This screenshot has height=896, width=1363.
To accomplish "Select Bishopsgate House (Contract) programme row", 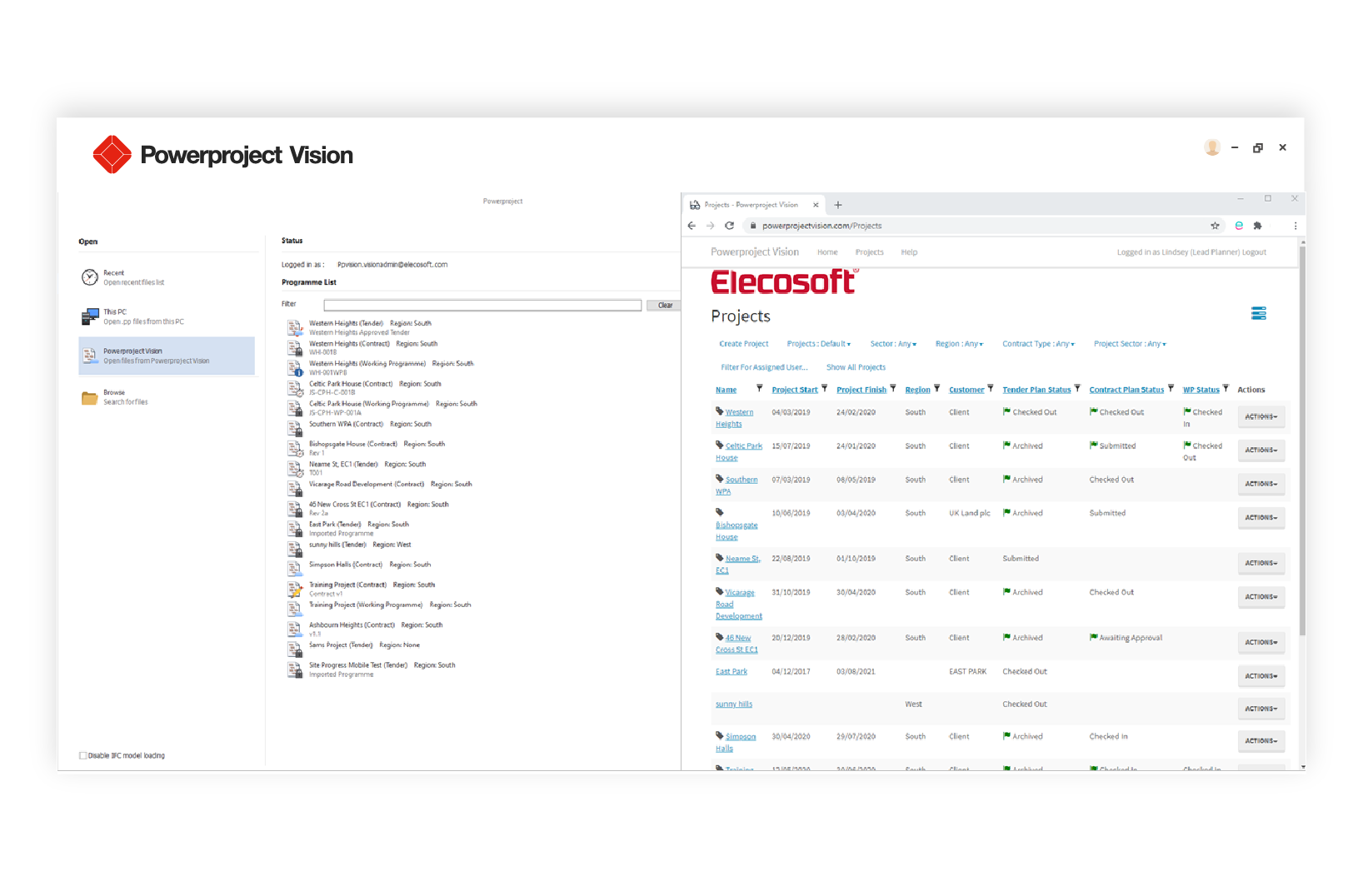I will click(x=378, y=448).
